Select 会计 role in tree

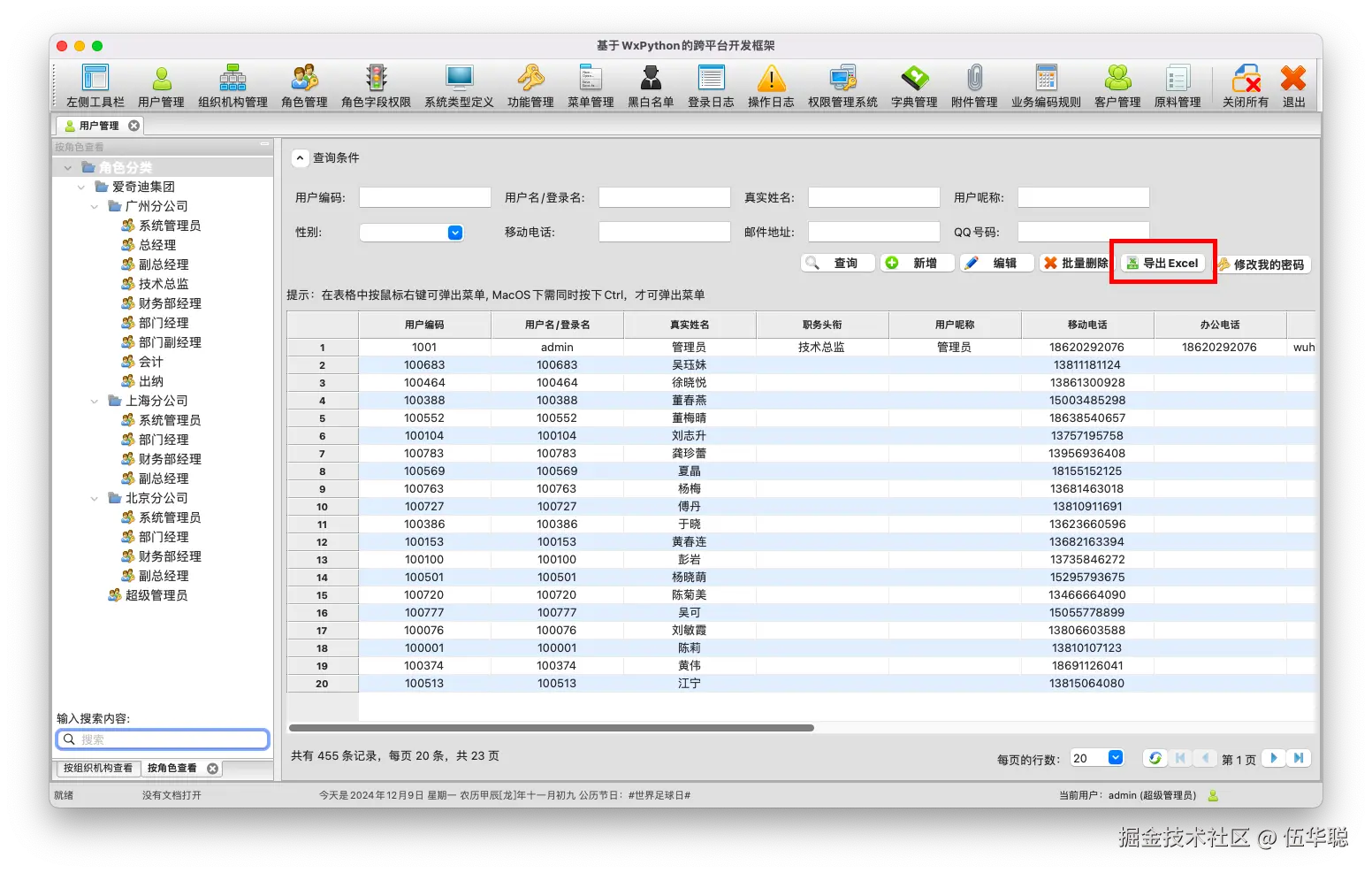coord(151,362)
